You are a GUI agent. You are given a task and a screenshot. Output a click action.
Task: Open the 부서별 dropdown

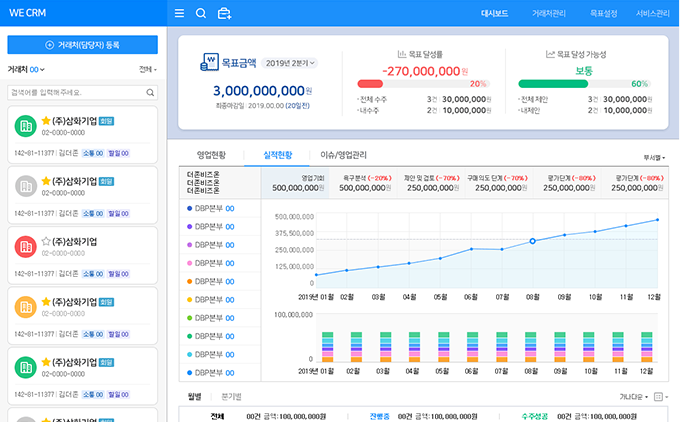(x=654, y=157)
